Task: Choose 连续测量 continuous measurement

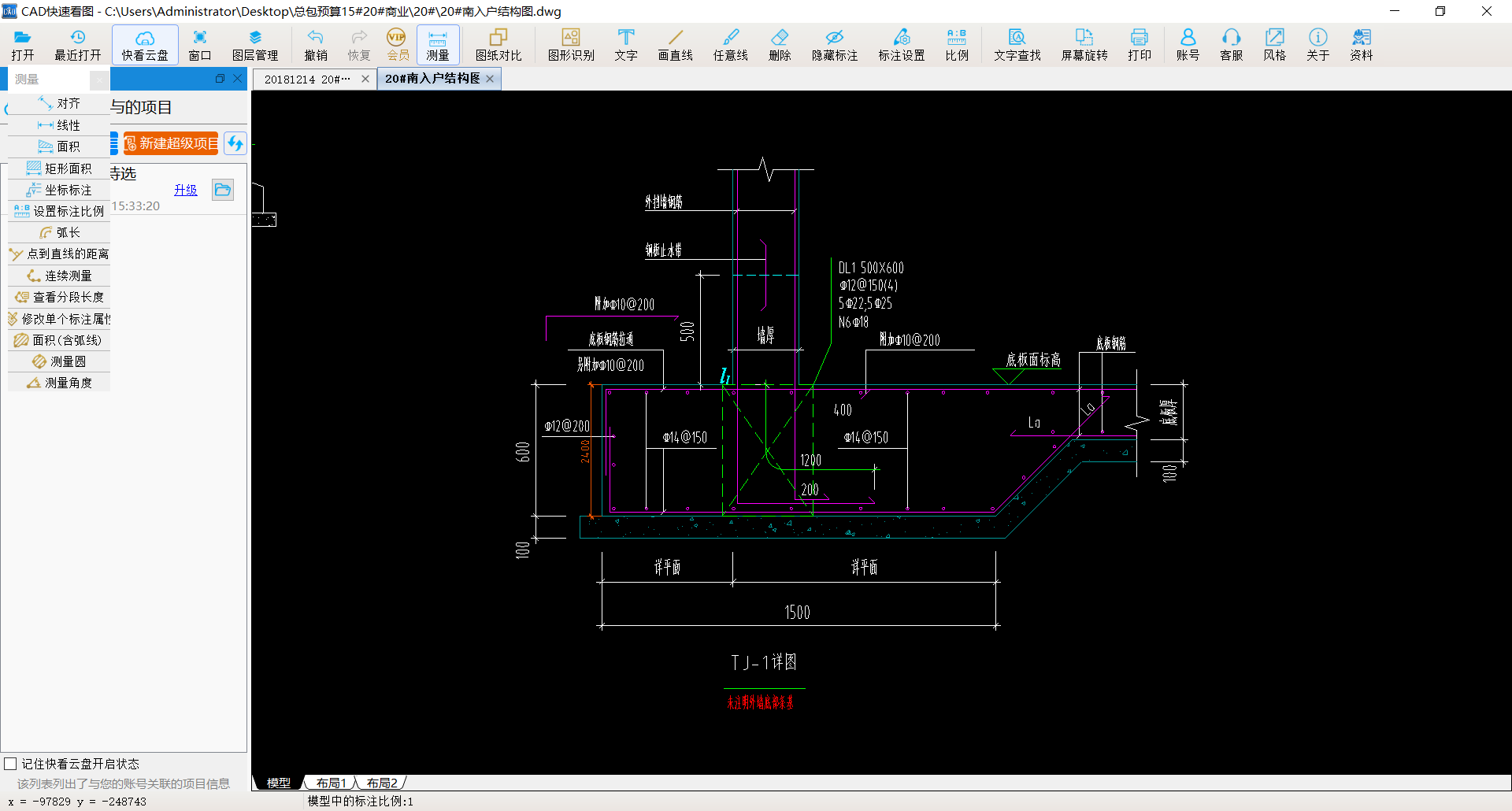Action: [x=59, y=276]
